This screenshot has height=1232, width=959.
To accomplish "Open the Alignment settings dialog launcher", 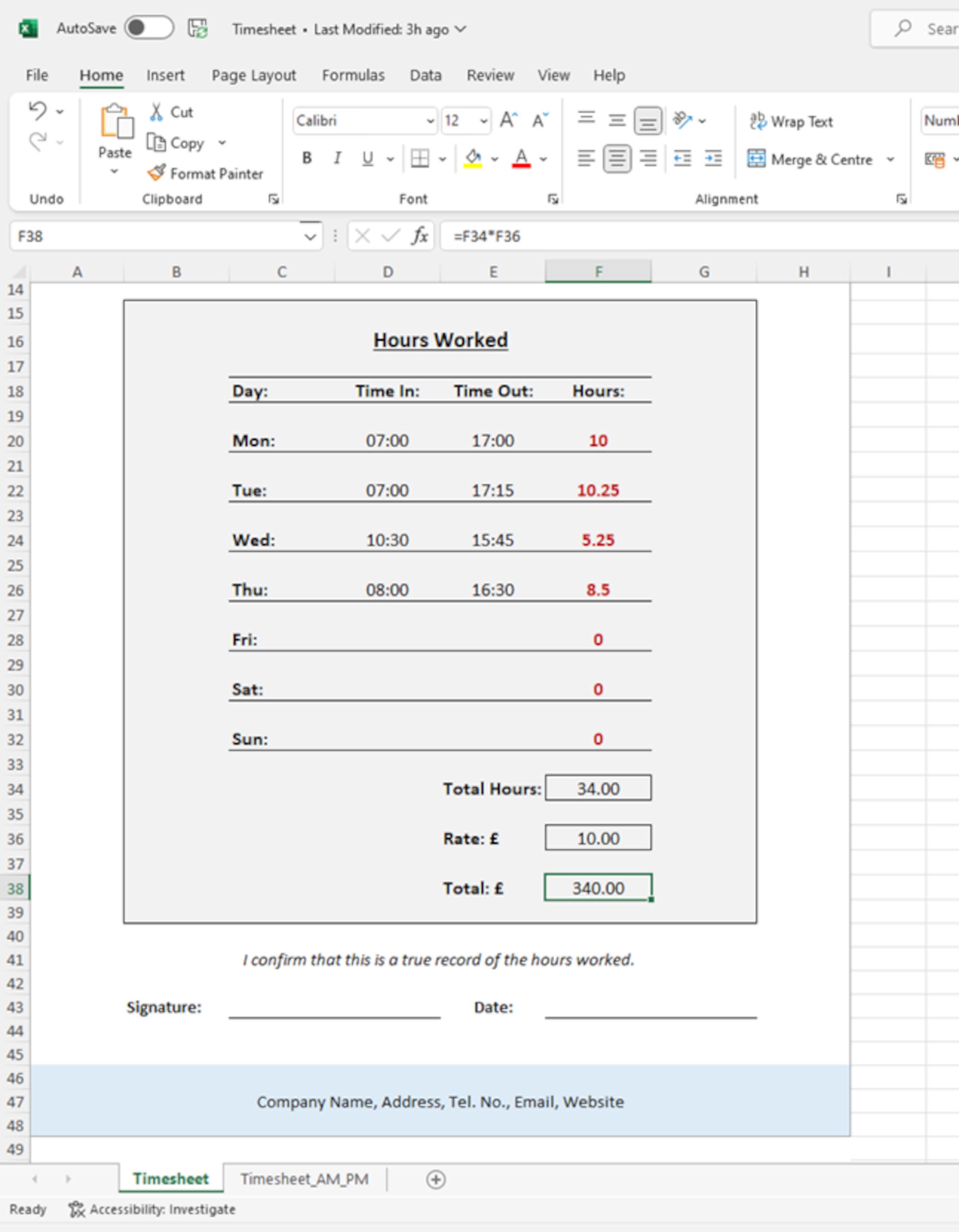I will coord(901,198).
